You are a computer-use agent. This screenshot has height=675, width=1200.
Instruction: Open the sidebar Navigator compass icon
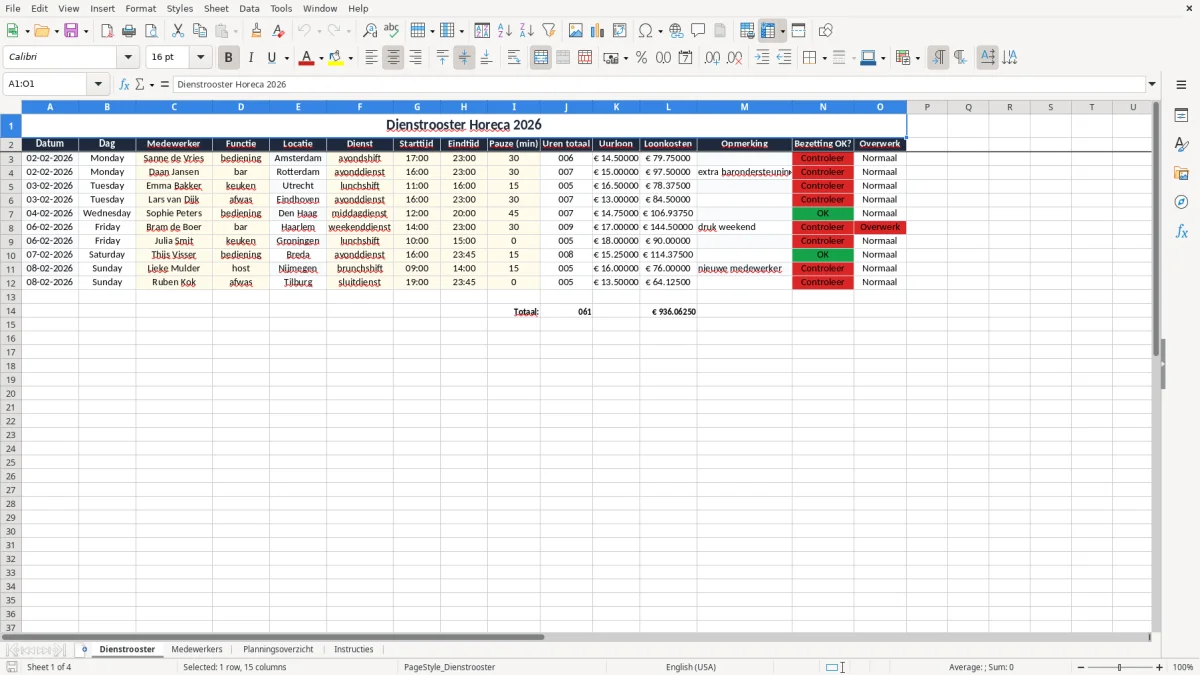coord(1182,202)
